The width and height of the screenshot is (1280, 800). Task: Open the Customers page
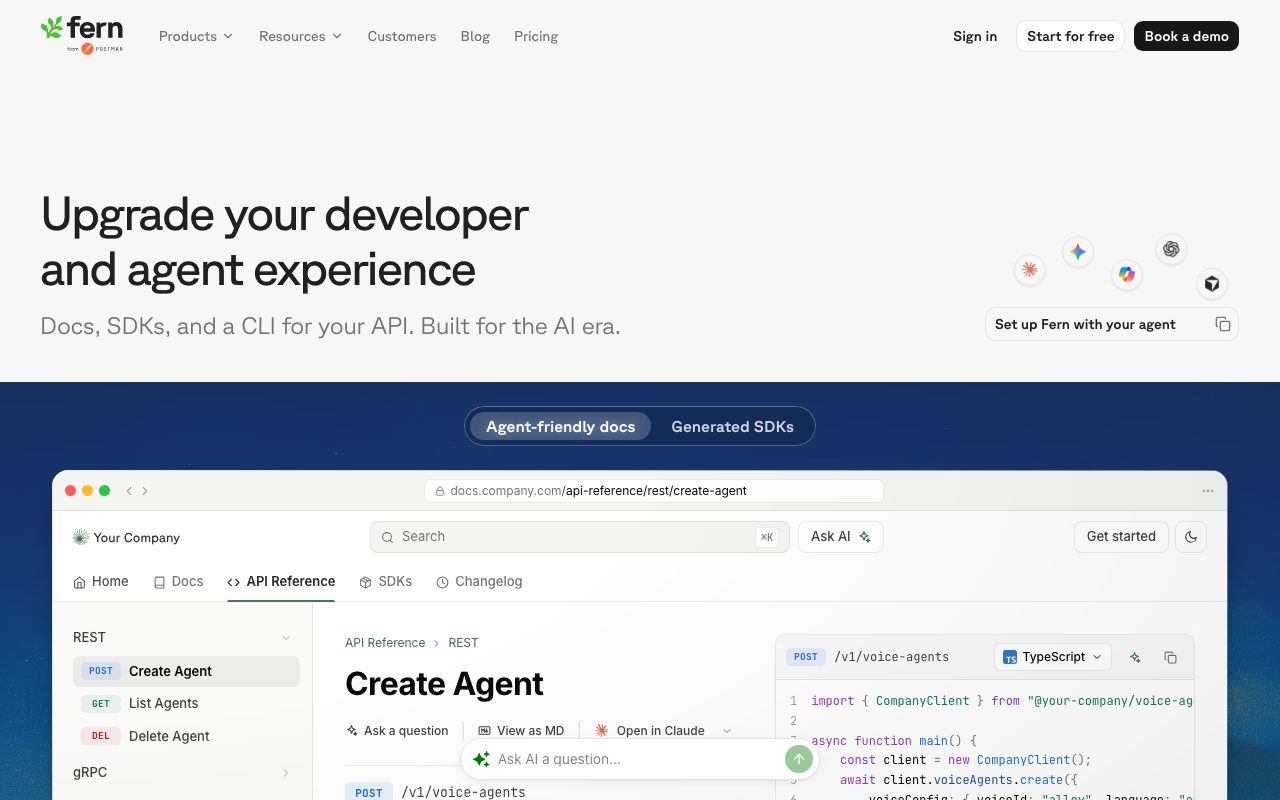point(402,36)
